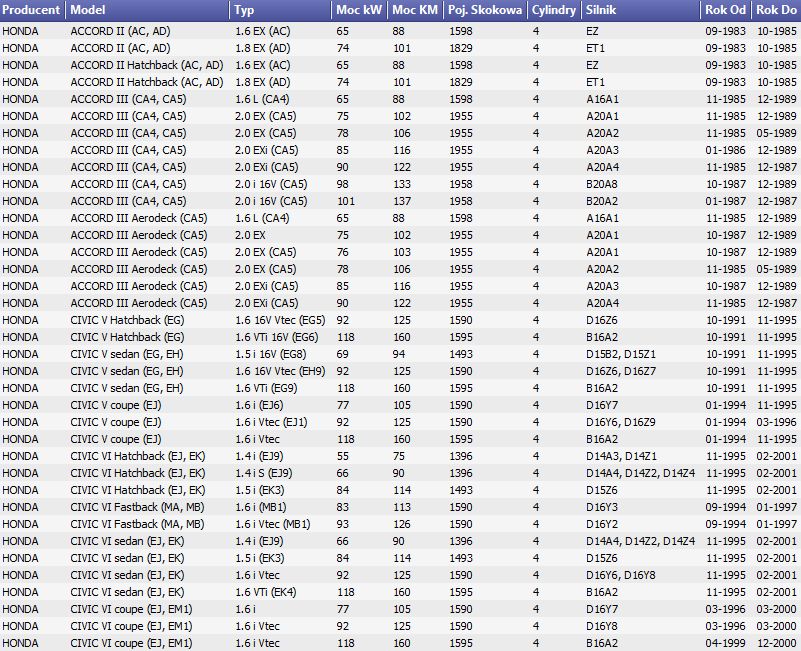Viewport: 801px width, 651px height.
Task: Select CIVIC VI Hatchback type 1.5 i (EK3)
Action: pyautogui.click(x=260, y=490)
